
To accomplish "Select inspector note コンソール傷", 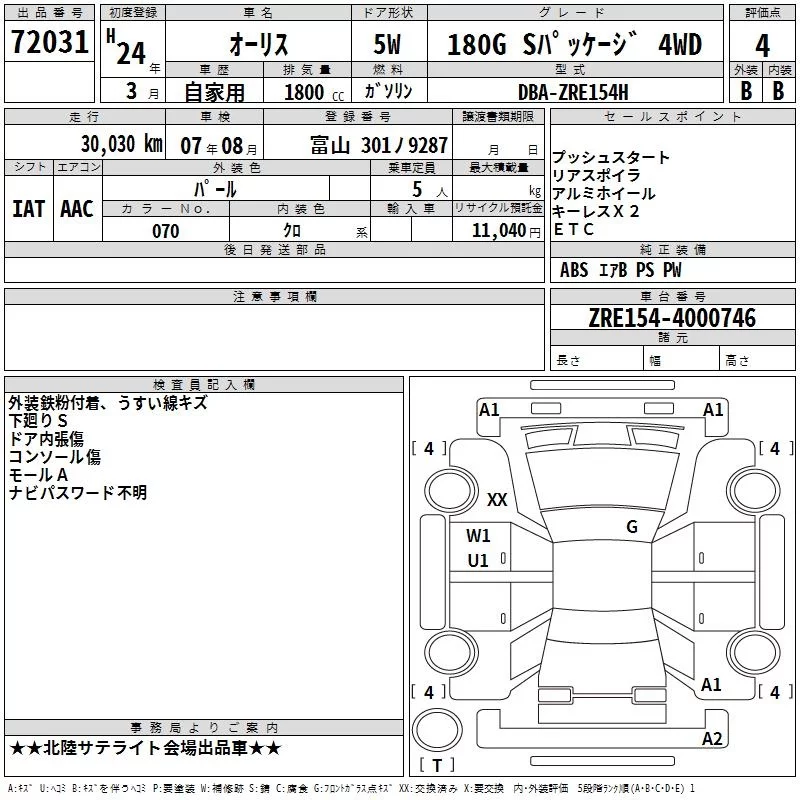I will click(x=55, y=457).
